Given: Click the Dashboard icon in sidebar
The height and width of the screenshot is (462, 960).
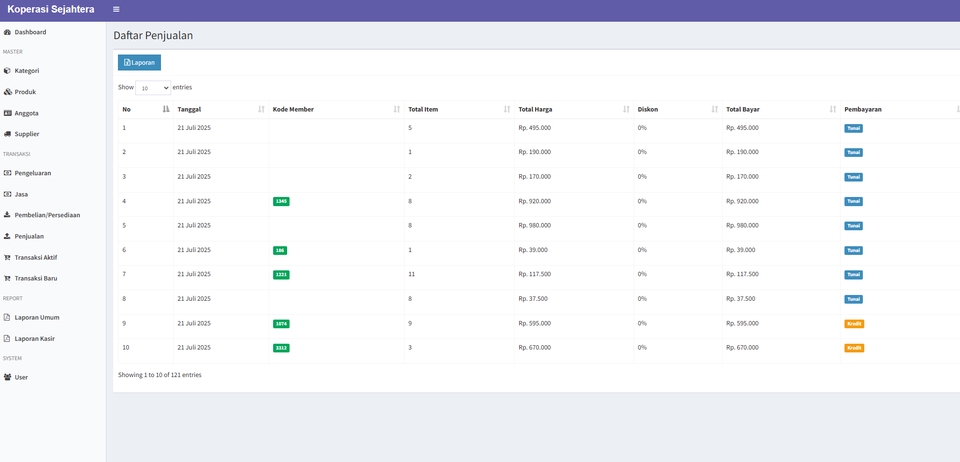Looking at the screenshot, I should click(x=7, y=32).
